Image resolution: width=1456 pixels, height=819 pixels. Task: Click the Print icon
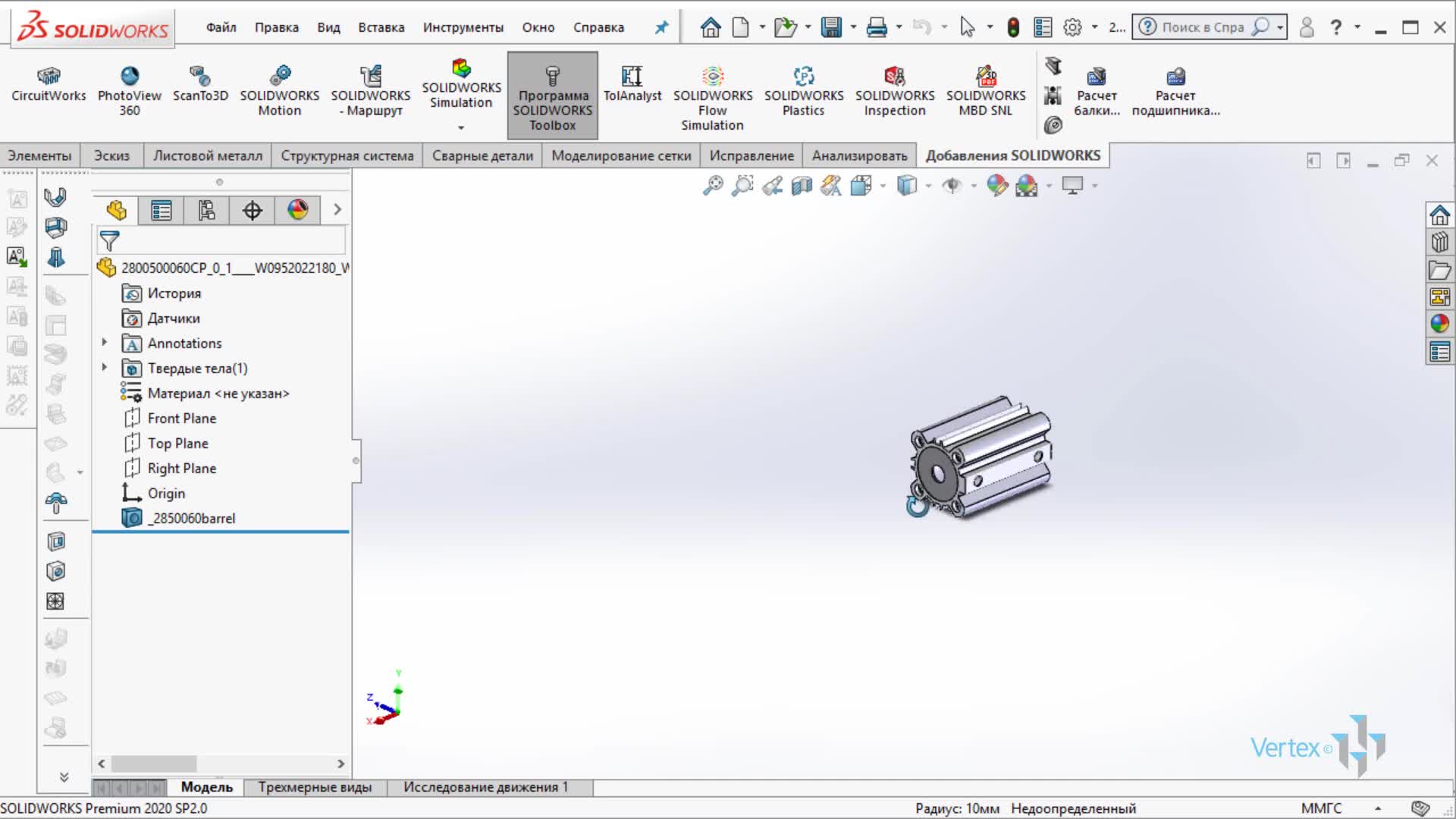coord(877,27)
